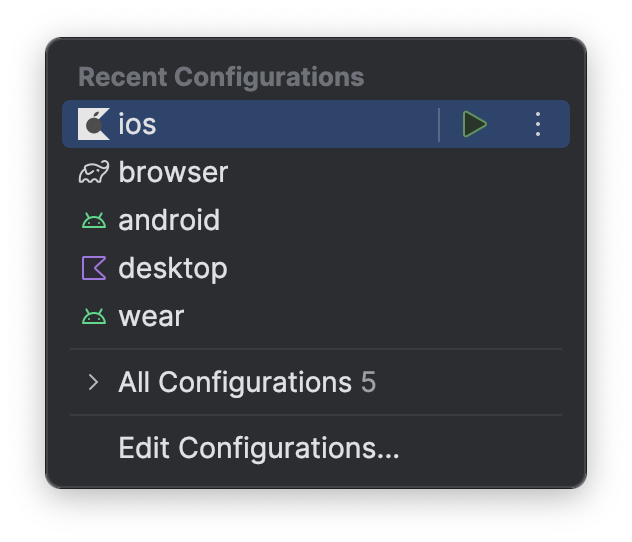The width and height of the screenshot is (632, 542).
Task: Choose the android run configuration
Action: coord(316,220)
